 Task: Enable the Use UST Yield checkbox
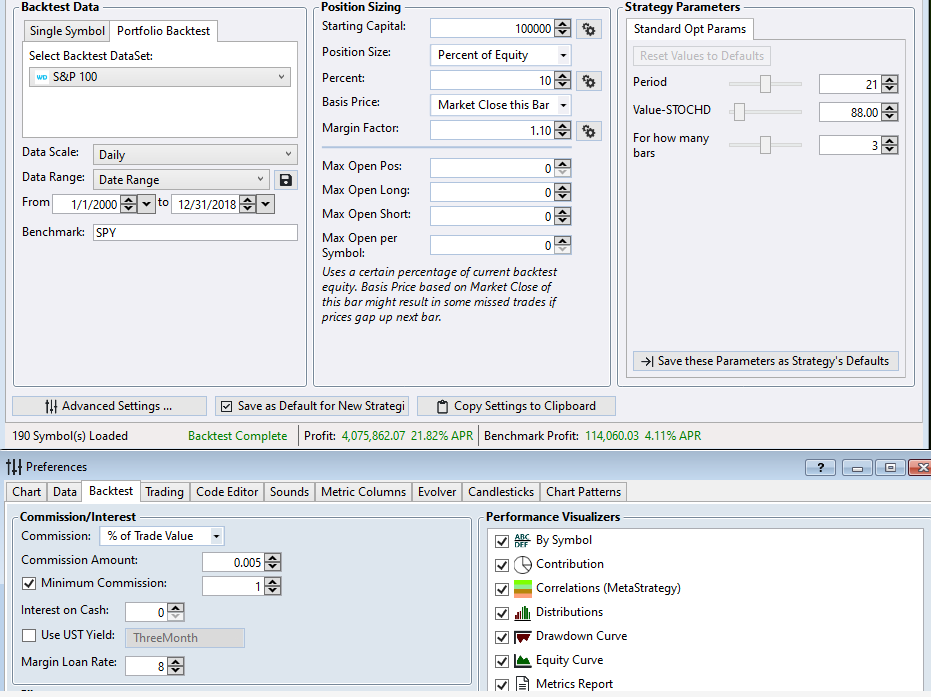click(x=29, y=636)
